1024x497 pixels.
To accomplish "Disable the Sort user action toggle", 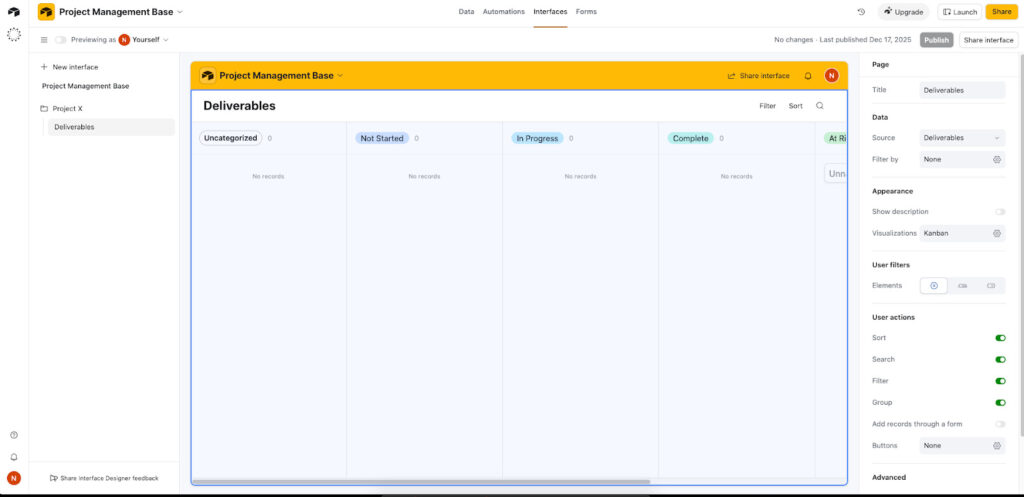I will point(1000,338).
